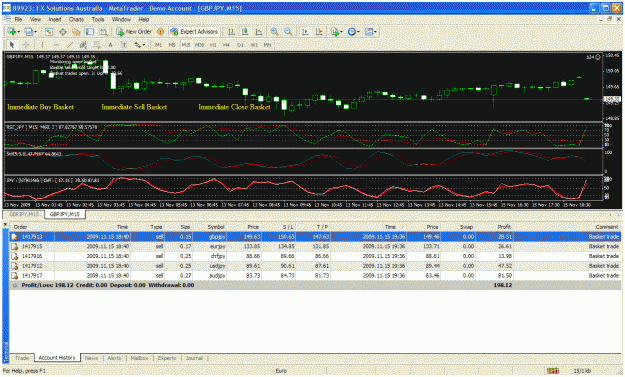Select the Vertical Line drawing tool
This screenshot has width=625, height=377.
[42, 45]
